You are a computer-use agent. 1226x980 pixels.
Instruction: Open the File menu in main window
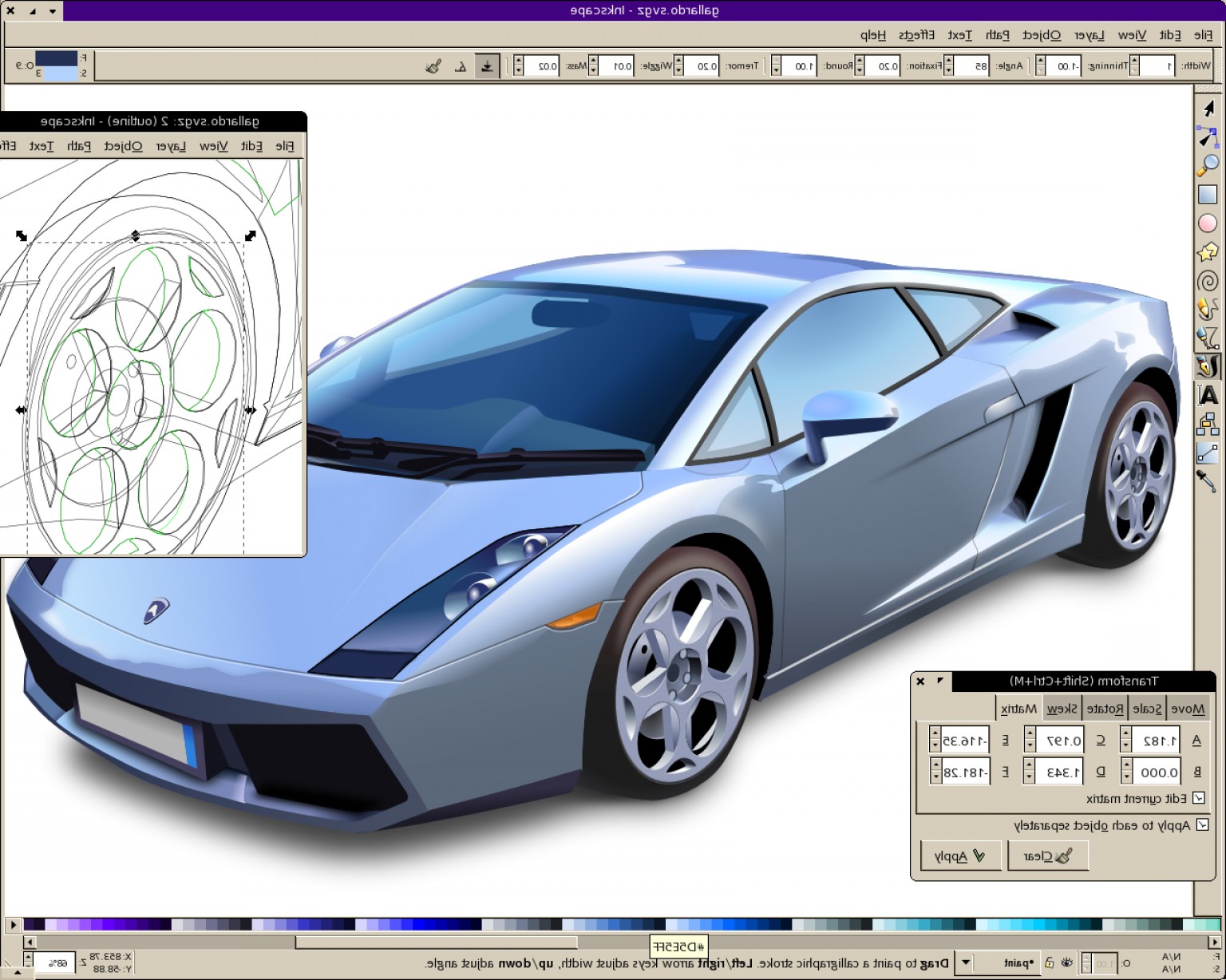coord(1203,35)
